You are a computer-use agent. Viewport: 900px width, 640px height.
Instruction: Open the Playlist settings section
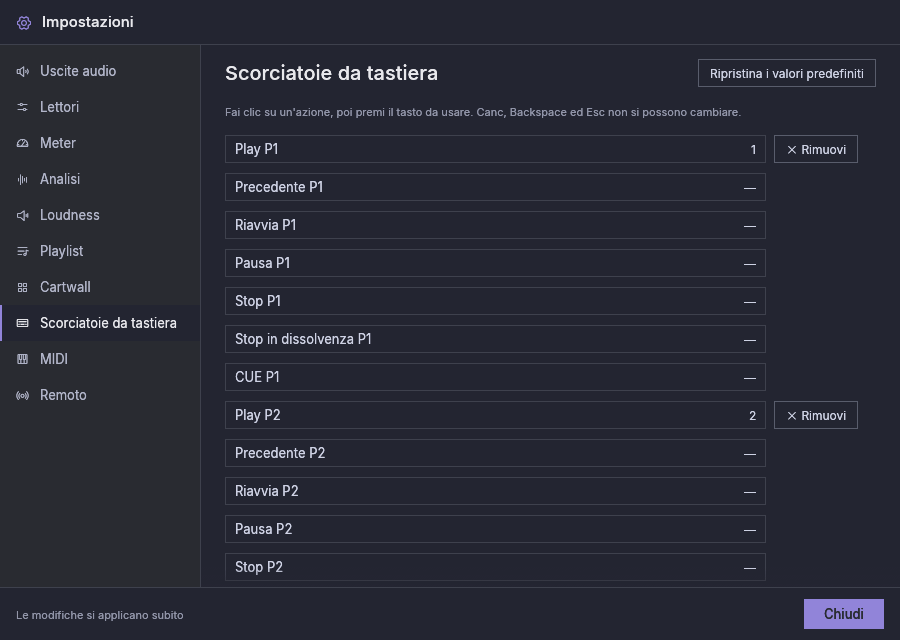100,251
